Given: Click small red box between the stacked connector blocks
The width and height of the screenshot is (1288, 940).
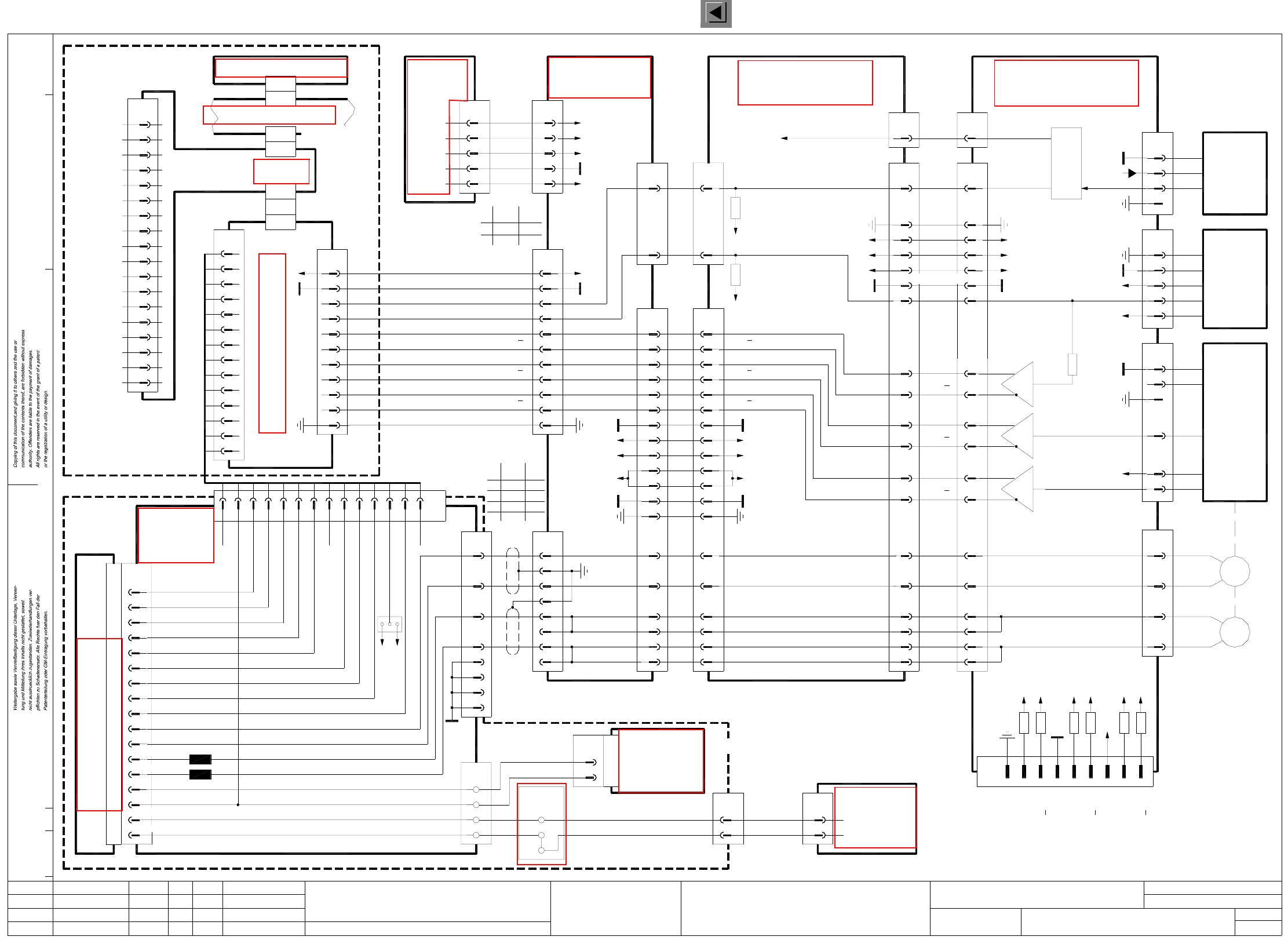Looking at the screenshot, I should 281,172.
